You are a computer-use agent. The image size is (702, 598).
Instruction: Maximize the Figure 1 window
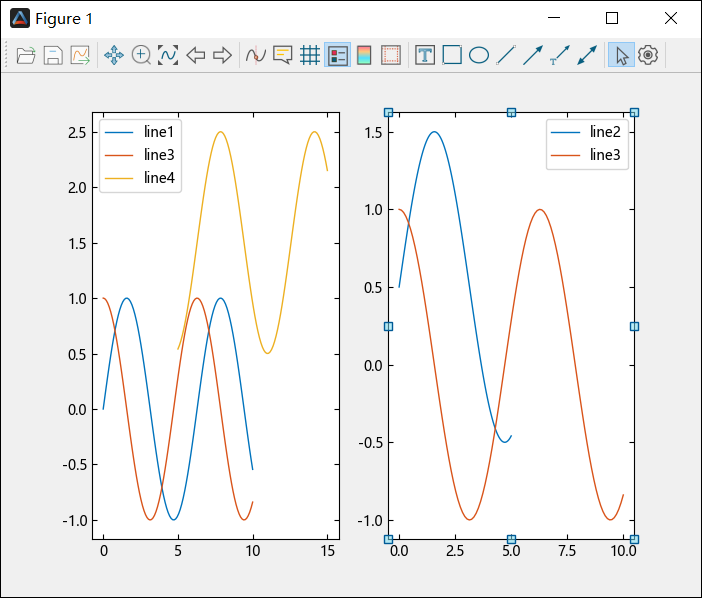click(x=612, y=18)
